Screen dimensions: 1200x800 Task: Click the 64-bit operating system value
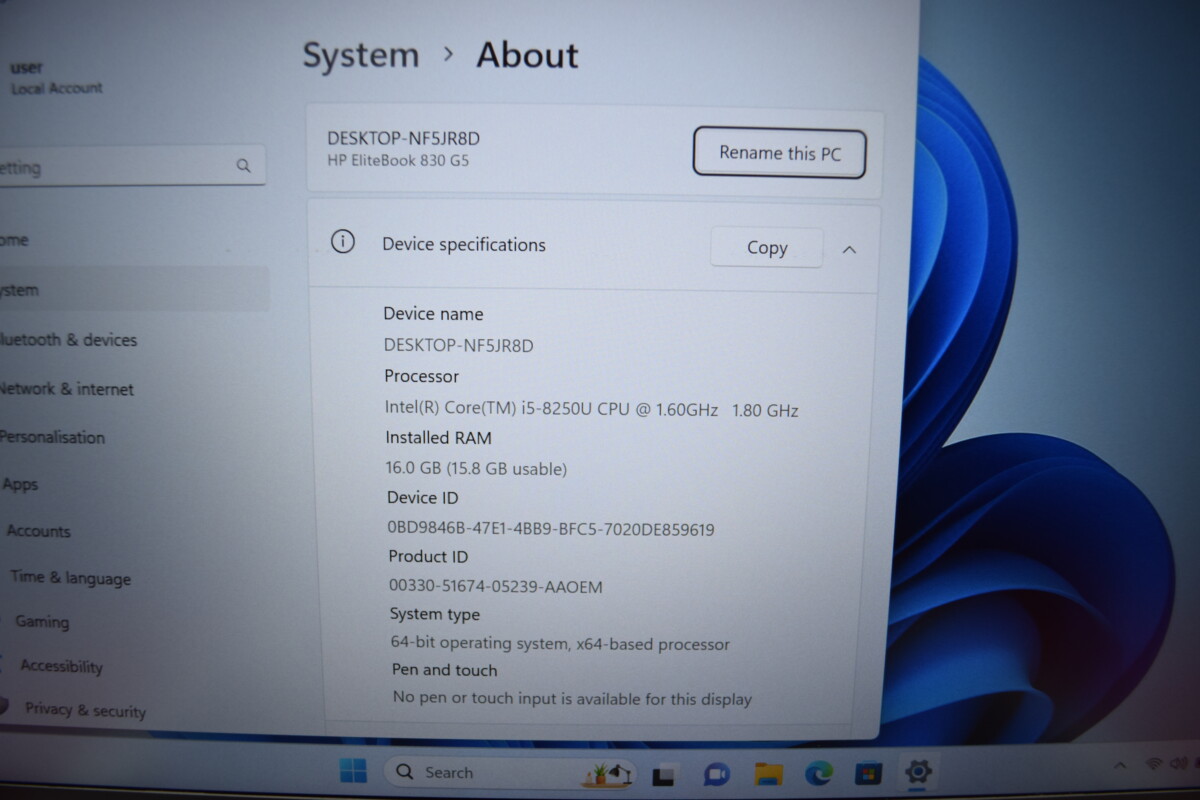560,644
